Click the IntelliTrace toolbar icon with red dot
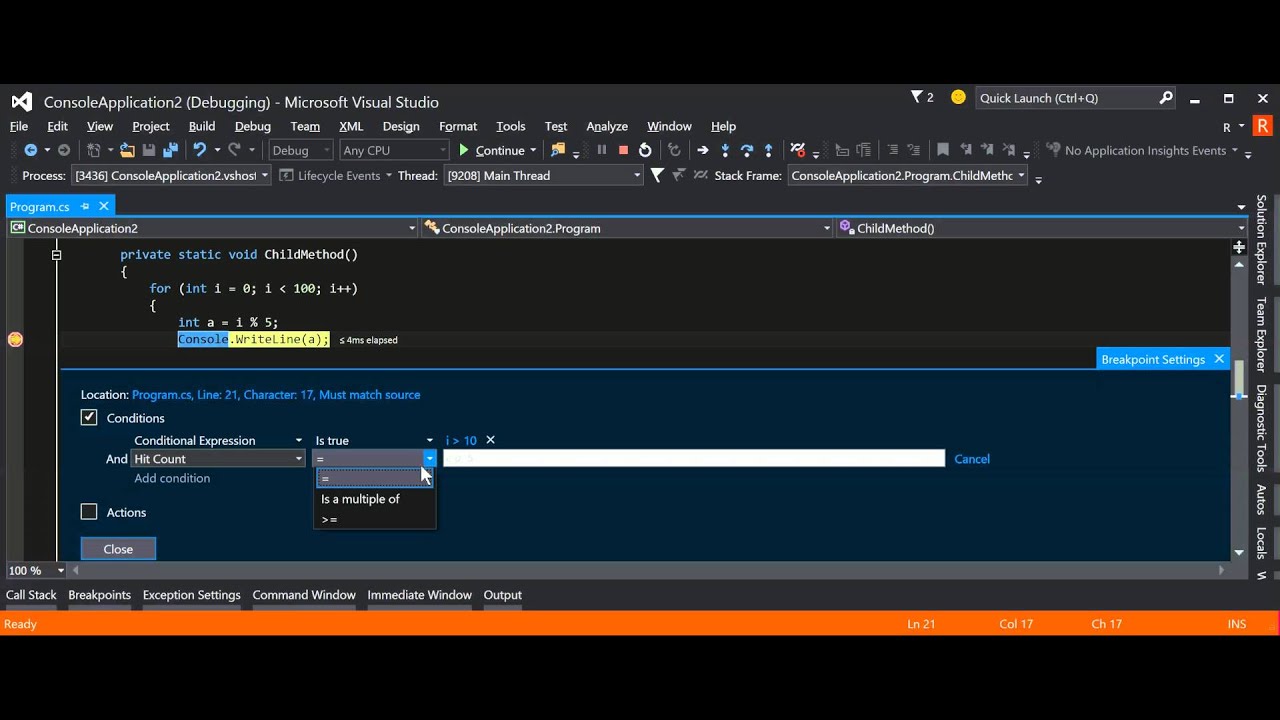Viewport: 1280px width, 720px height. [x=797, y=150]
